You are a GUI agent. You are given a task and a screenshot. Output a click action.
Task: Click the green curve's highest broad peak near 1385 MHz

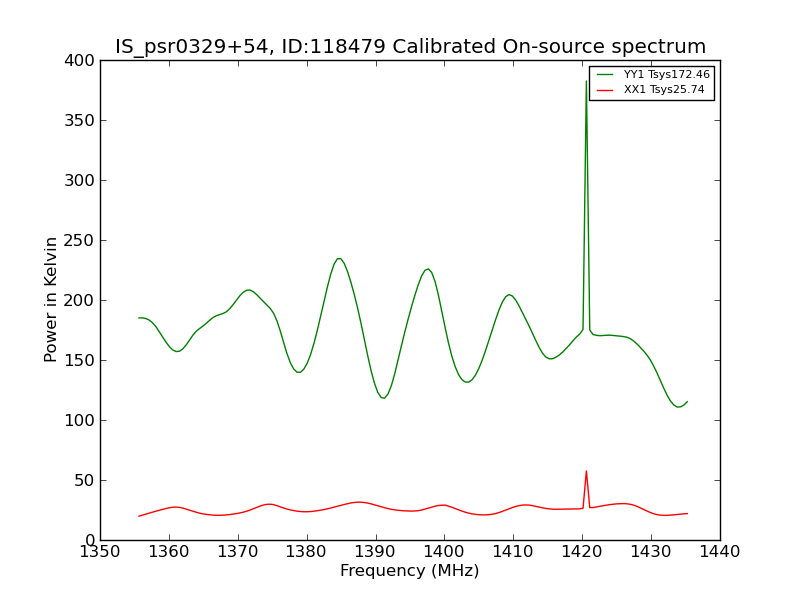338,259
